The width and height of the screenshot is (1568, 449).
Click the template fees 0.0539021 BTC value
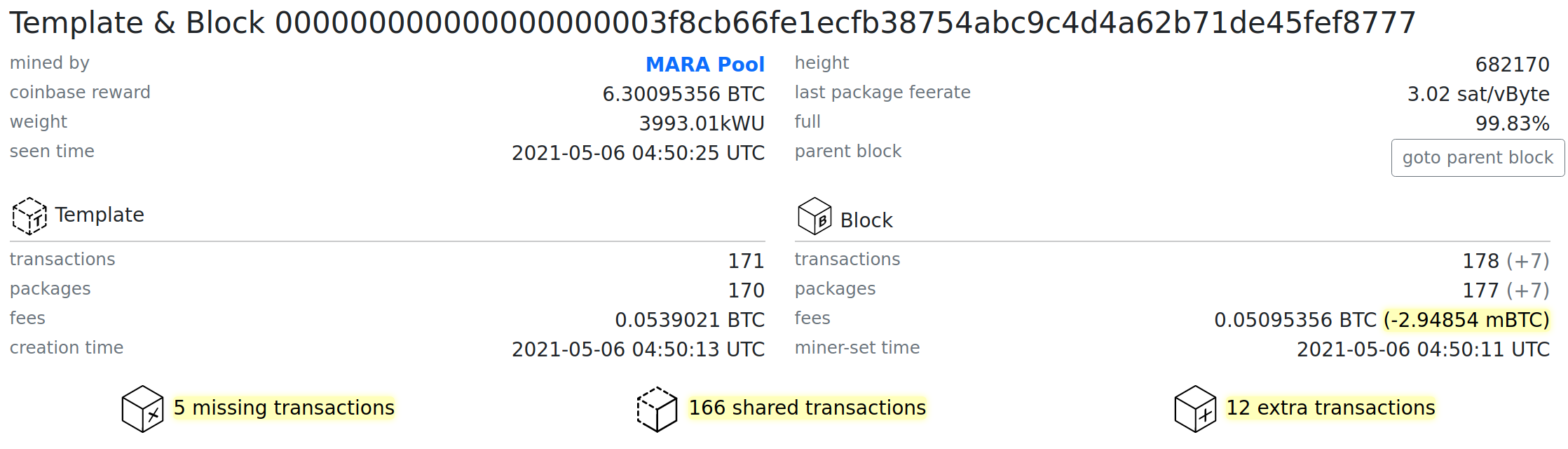pyautogui.click(x=690, y=320)
